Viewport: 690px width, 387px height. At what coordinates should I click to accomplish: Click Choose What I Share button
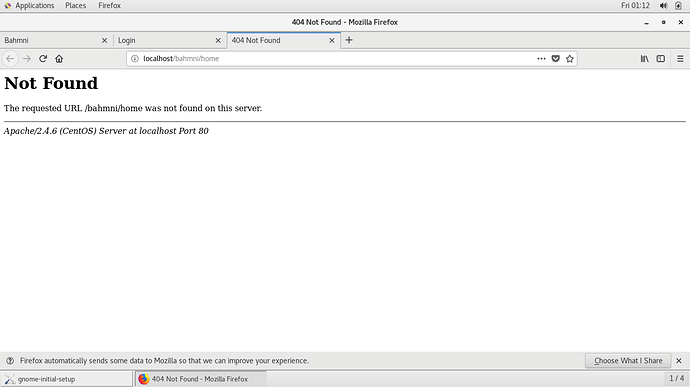point(628,361)
